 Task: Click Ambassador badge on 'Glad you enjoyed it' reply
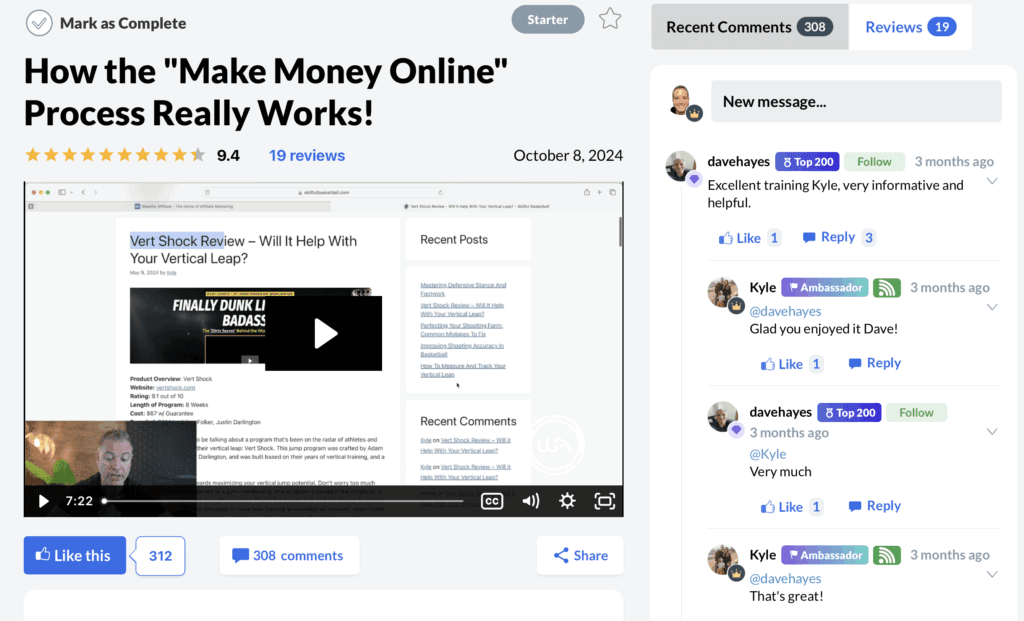[x=825, y=287]
